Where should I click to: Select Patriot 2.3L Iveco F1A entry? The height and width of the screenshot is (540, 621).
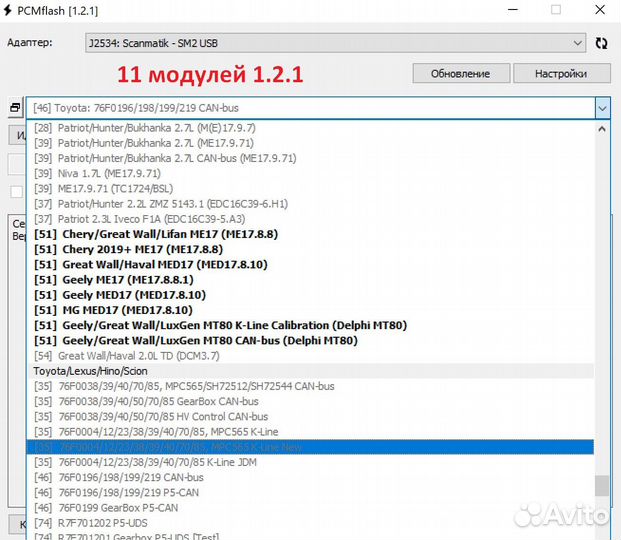click(x=310, y=219)
